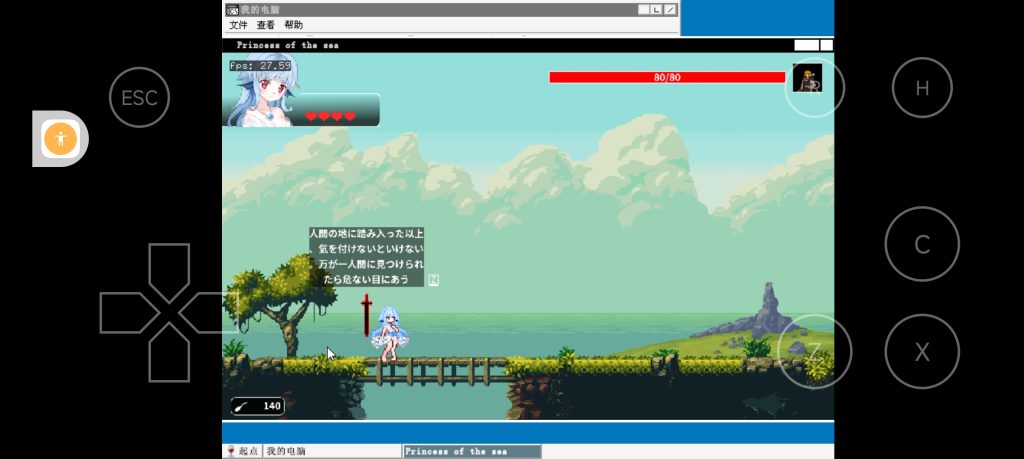Image resolution: width=1024 pixels, height=459 pixels.
Task: Tap the H virtual key
Action: [922, 87]
